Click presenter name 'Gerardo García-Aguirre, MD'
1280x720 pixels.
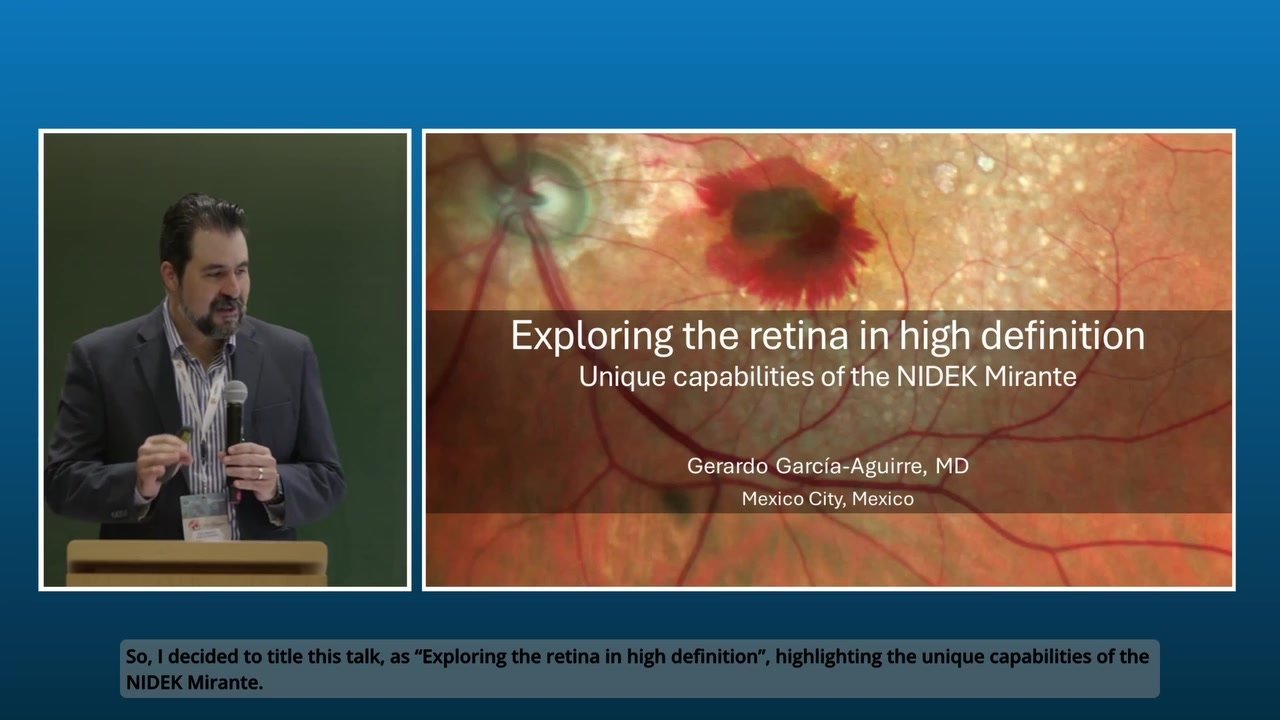[827, 466]
